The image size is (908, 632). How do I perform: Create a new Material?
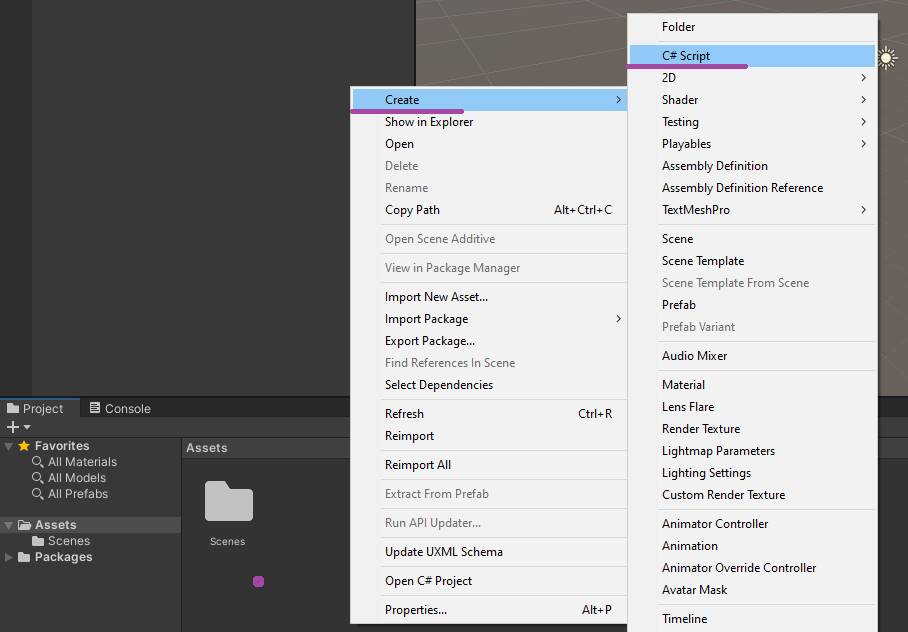tap(752, 385)
